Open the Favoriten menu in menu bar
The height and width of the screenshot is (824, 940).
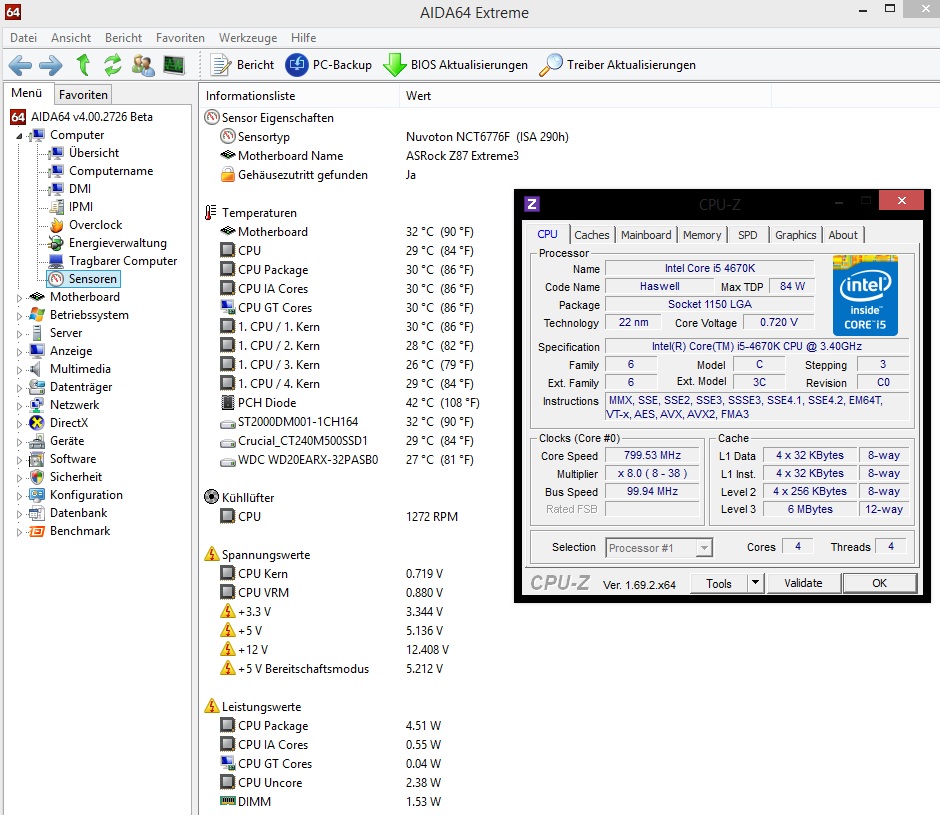click(180, 38)
